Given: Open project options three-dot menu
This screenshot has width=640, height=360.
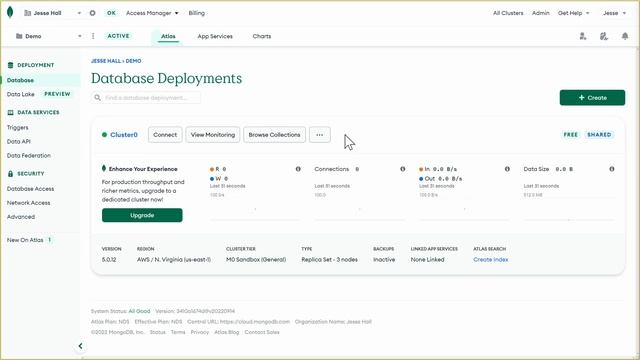Looking at the screenshot, I should pos(93,36).
